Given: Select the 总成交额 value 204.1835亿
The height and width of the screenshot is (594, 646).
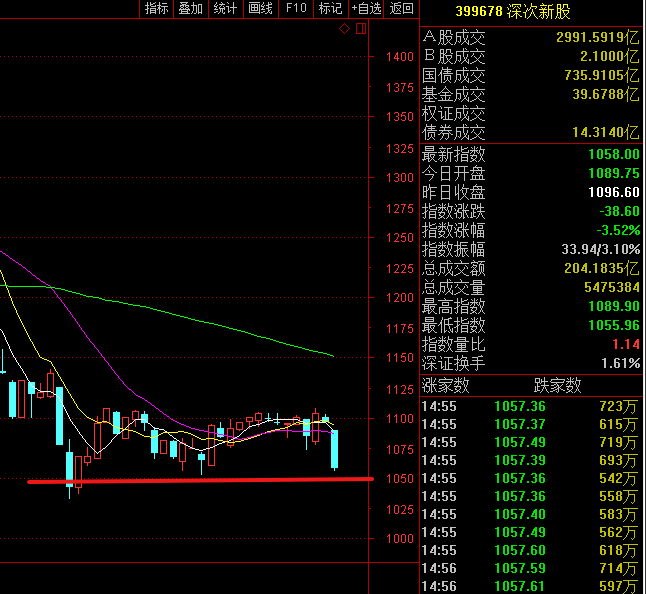Looking at the screenshot, I should [602, 269].
